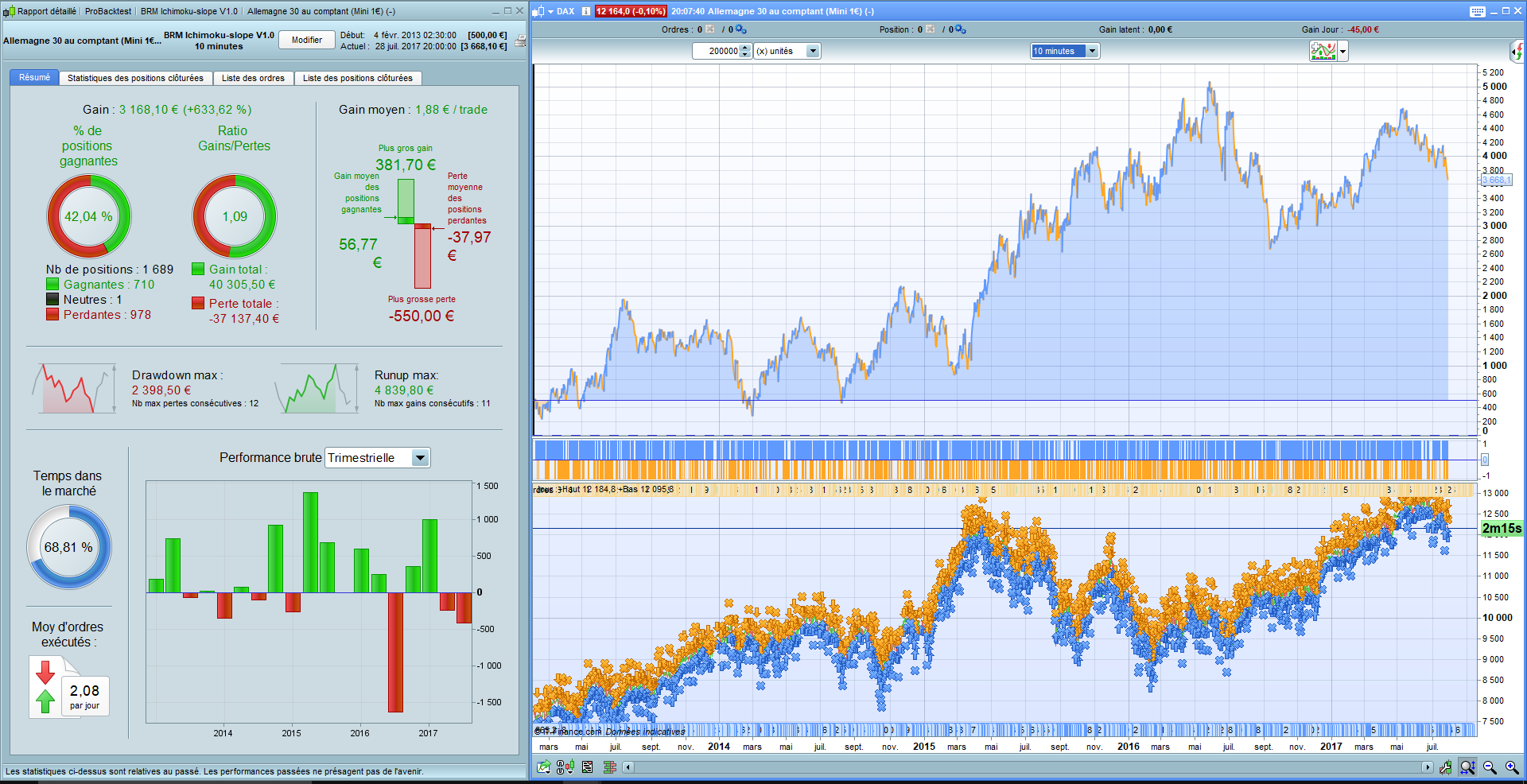Image resolution: width=1527 pixels, height=784 pixels.
Task: Open the indicator add icon on the chart toolbar
Action: 1323,51
